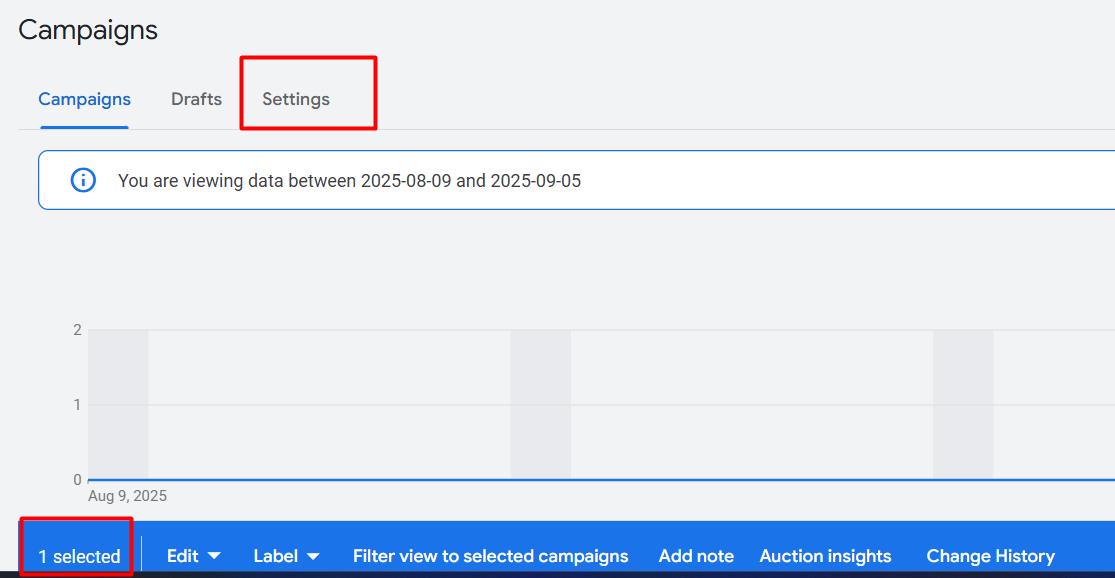Click the Campaigns page heading
This screenshot has width=1115, height=578.
click(88, 30)
